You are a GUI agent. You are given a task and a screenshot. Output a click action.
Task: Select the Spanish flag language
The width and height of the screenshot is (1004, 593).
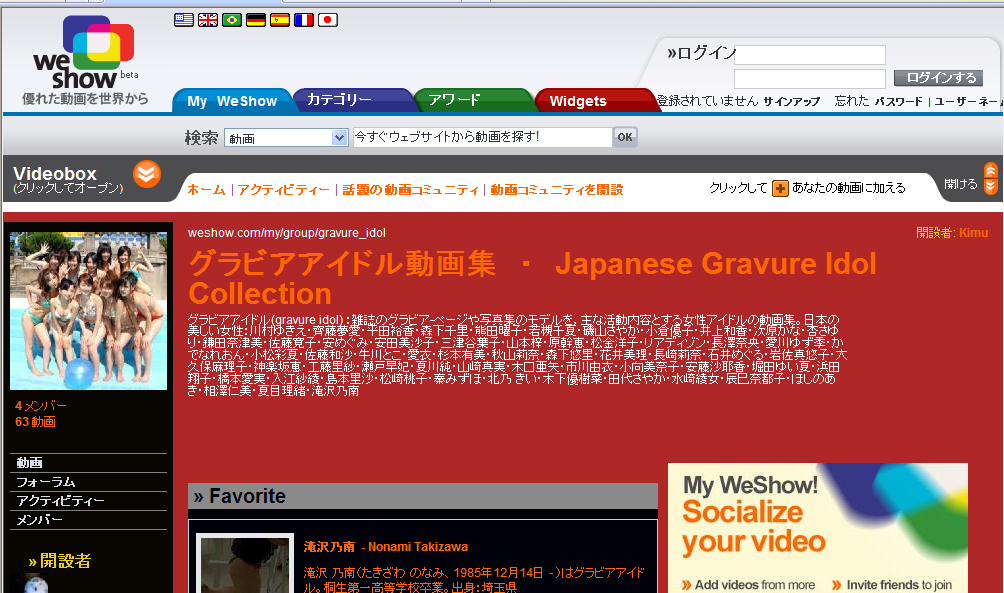(280, 20)
